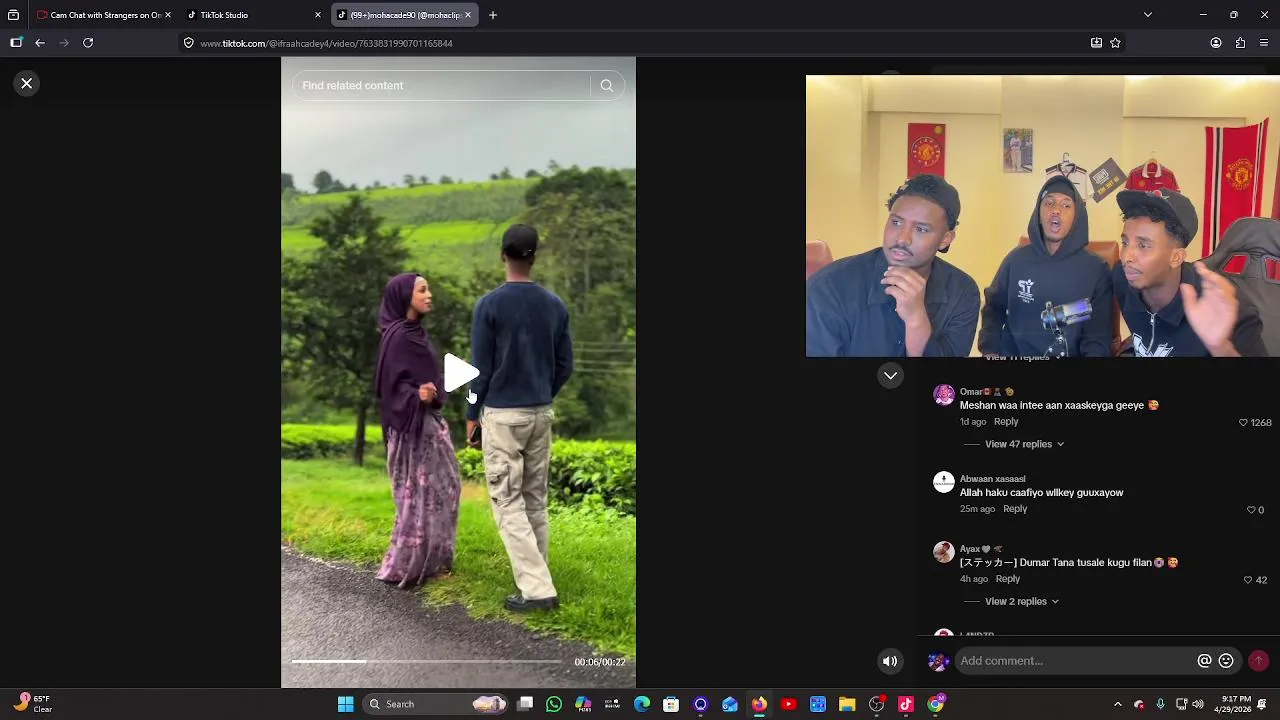Click the search magnifier in Find related content
The image size is (1280, 720).
(x=606, y=86)
